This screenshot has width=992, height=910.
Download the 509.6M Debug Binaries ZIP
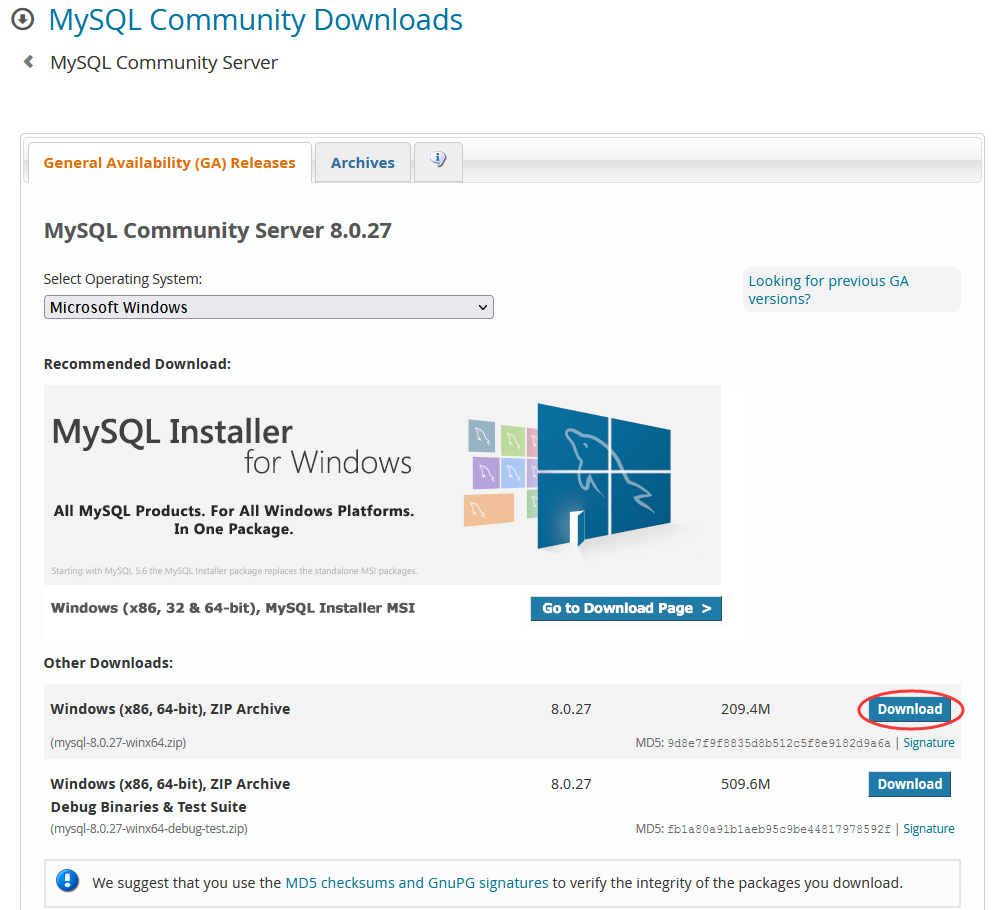tap(909, 784)
